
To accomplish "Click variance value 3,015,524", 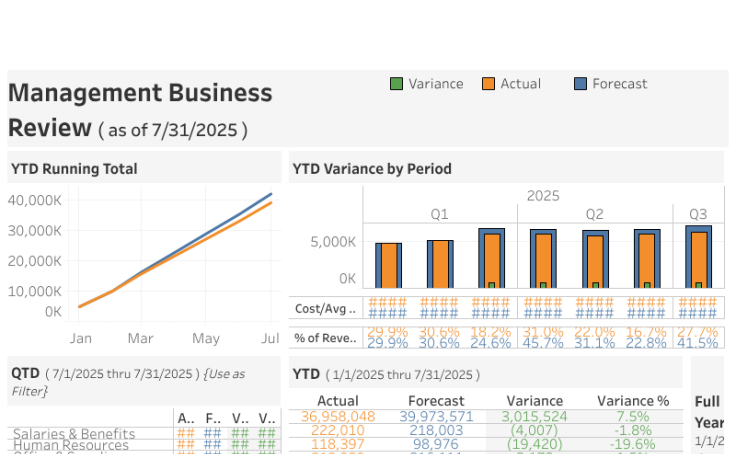I will pos(534,416).
